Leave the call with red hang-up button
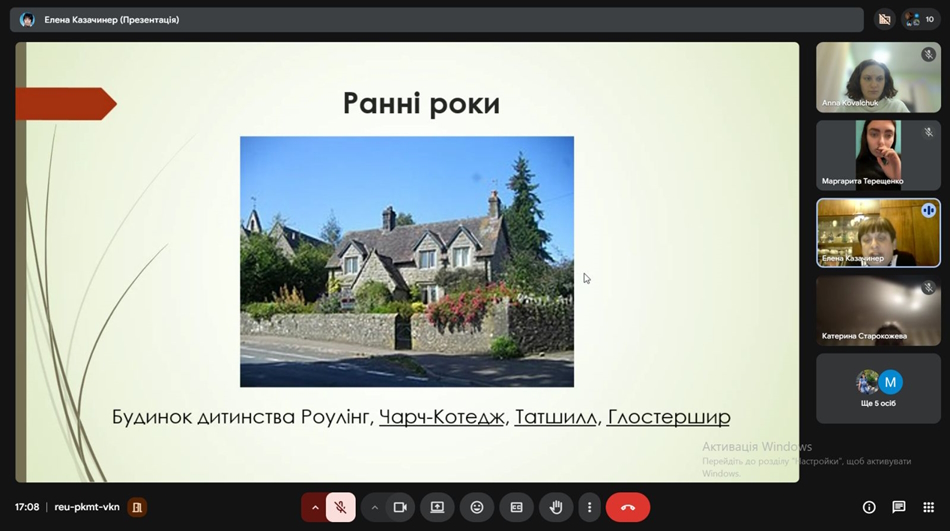This screenshot has width=950, height=531. [627, 507]
